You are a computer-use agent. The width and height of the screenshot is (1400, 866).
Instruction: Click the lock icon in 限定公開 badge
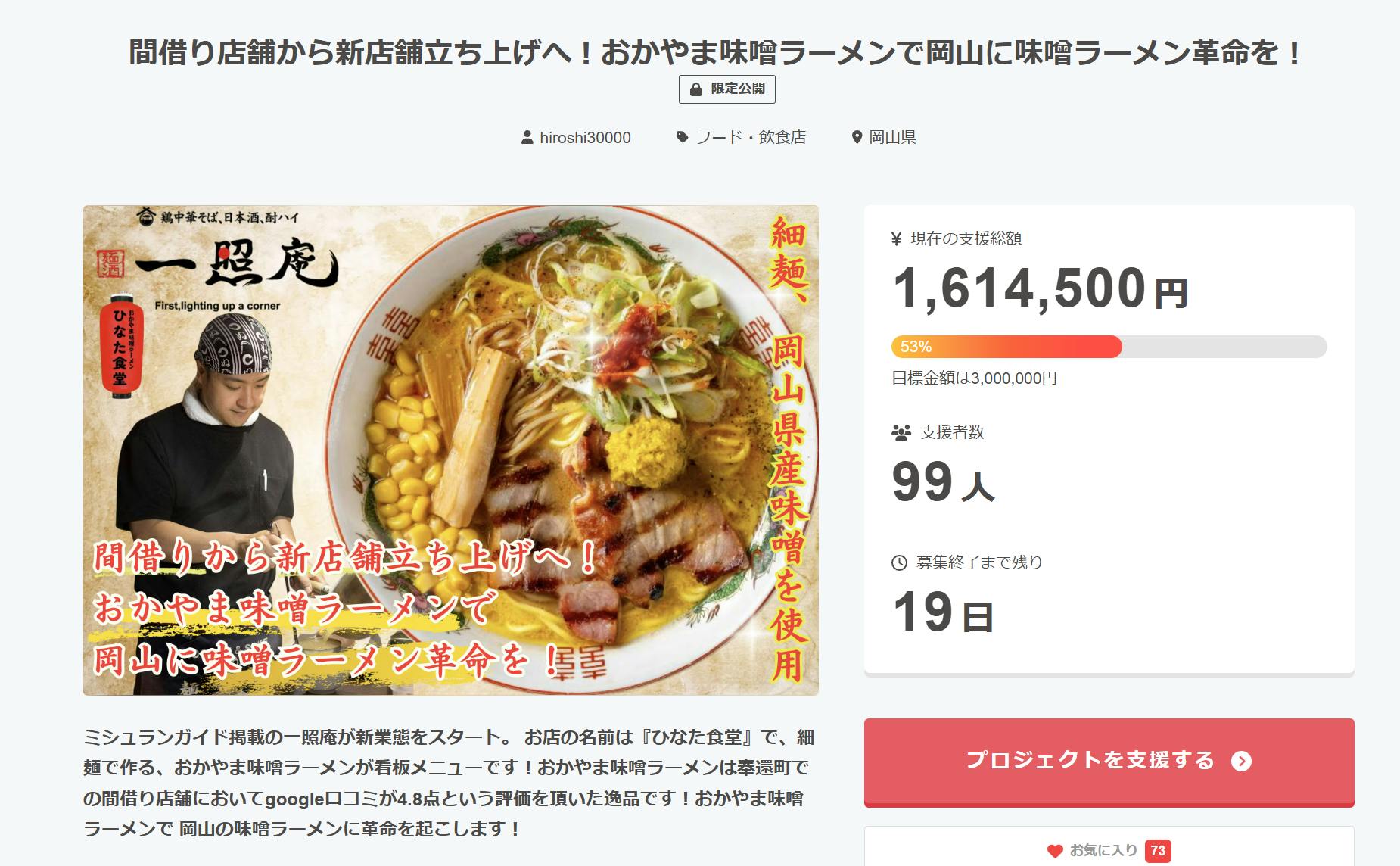point(695,89)
